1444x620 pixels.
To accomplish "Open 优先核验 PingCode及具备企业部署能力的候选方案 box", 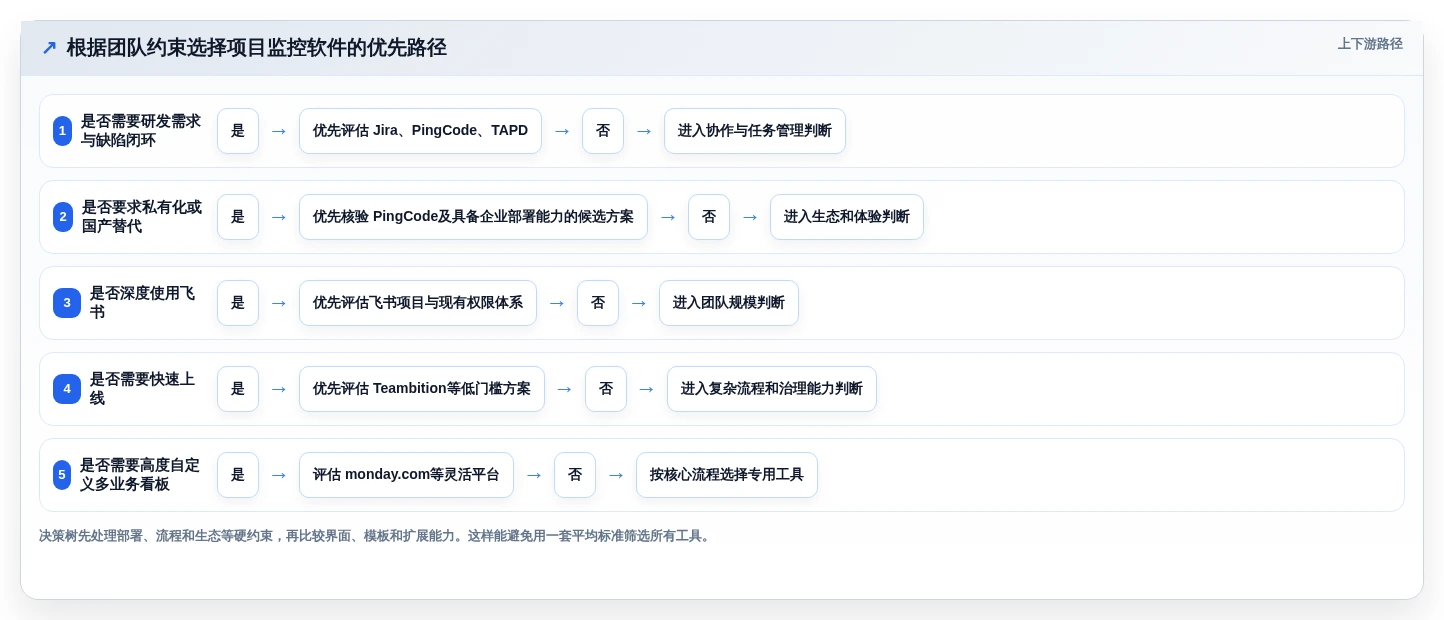I will (473, 217).
